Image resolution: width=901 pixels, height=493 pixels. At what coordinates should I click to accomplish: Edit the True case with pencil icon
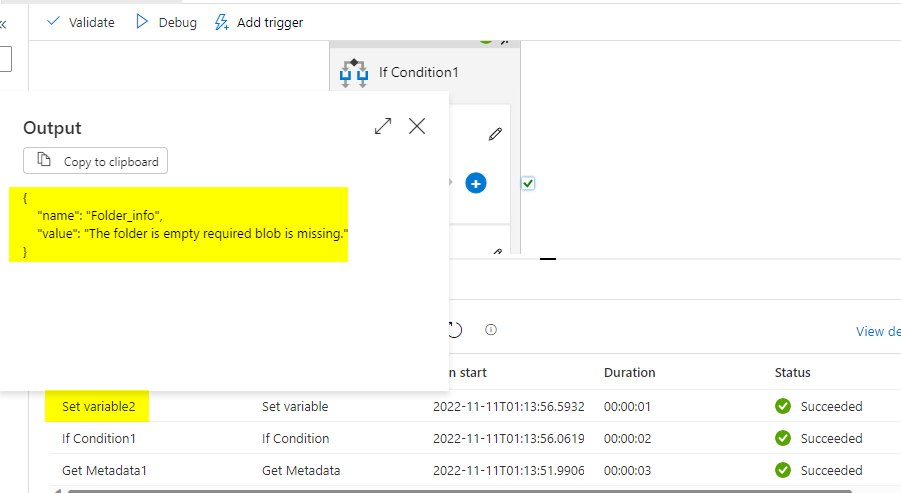point(495,134)
